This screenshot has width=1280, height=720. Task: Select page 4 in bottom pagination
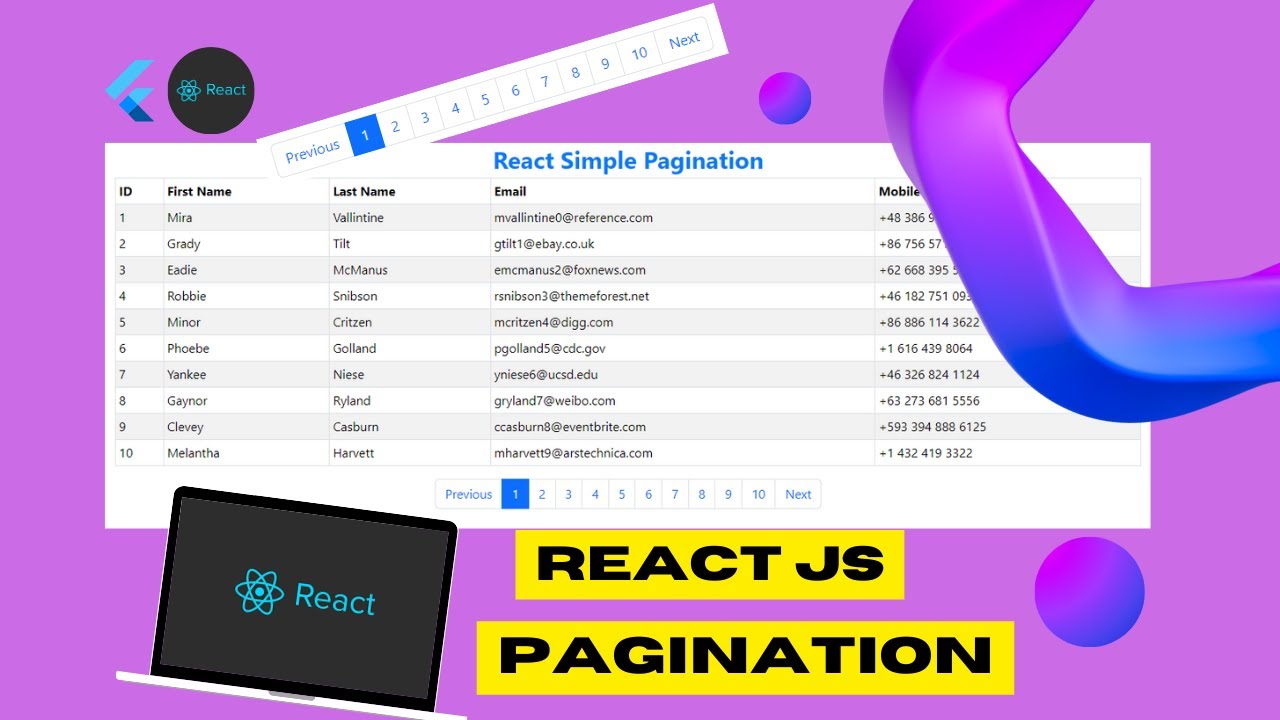[x=595, y=494]
